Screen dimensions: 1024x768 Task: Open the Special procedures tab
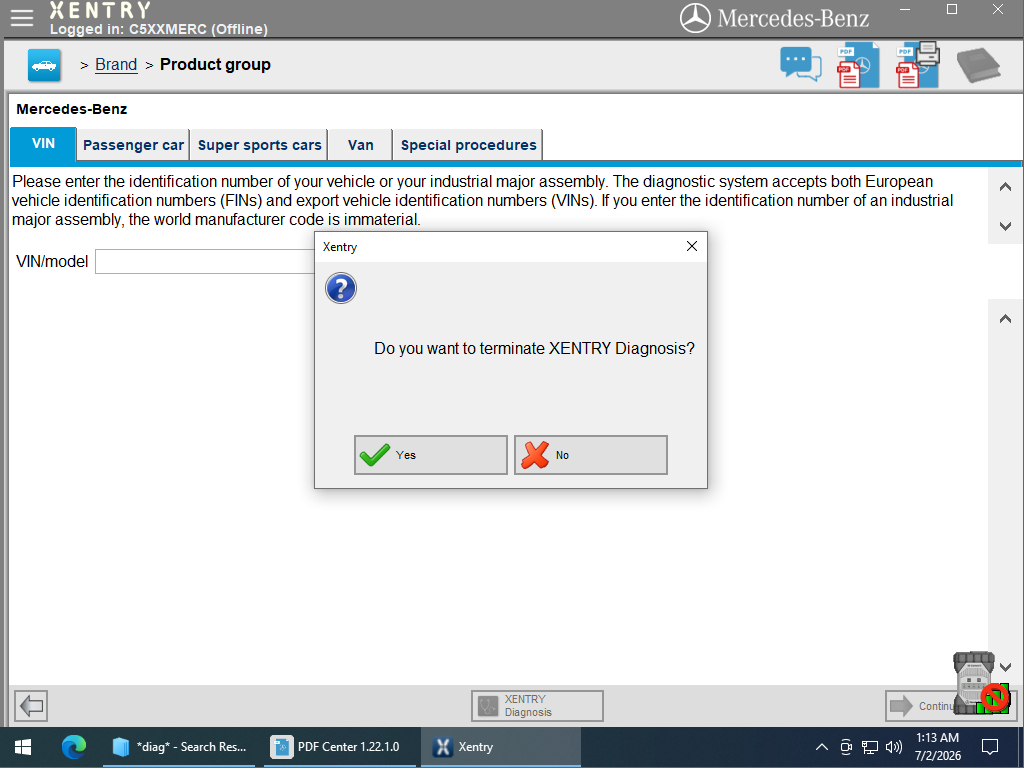click(468, 145)
